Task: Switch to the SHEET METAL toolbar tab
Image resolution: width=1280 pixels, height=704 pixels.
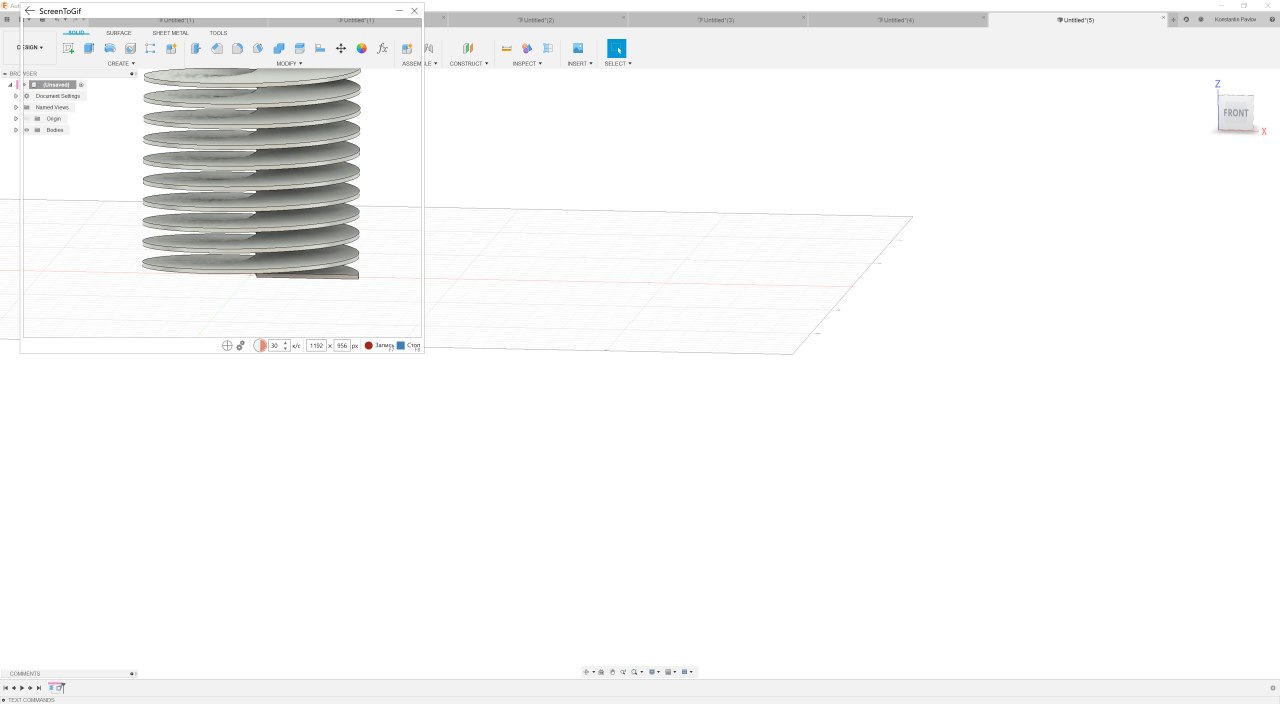Action: coord(170,33)
